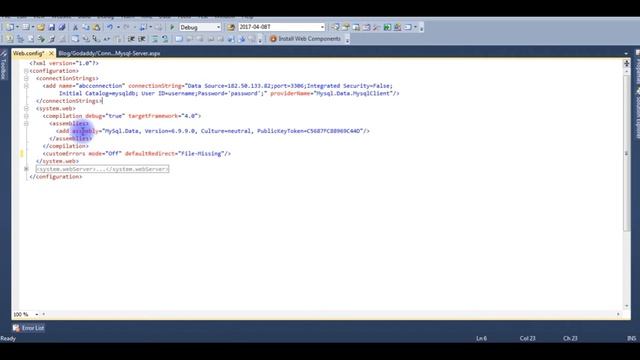Click the customErrors mode "Off" value
The image size is (640, 360).
pos(113,153)
